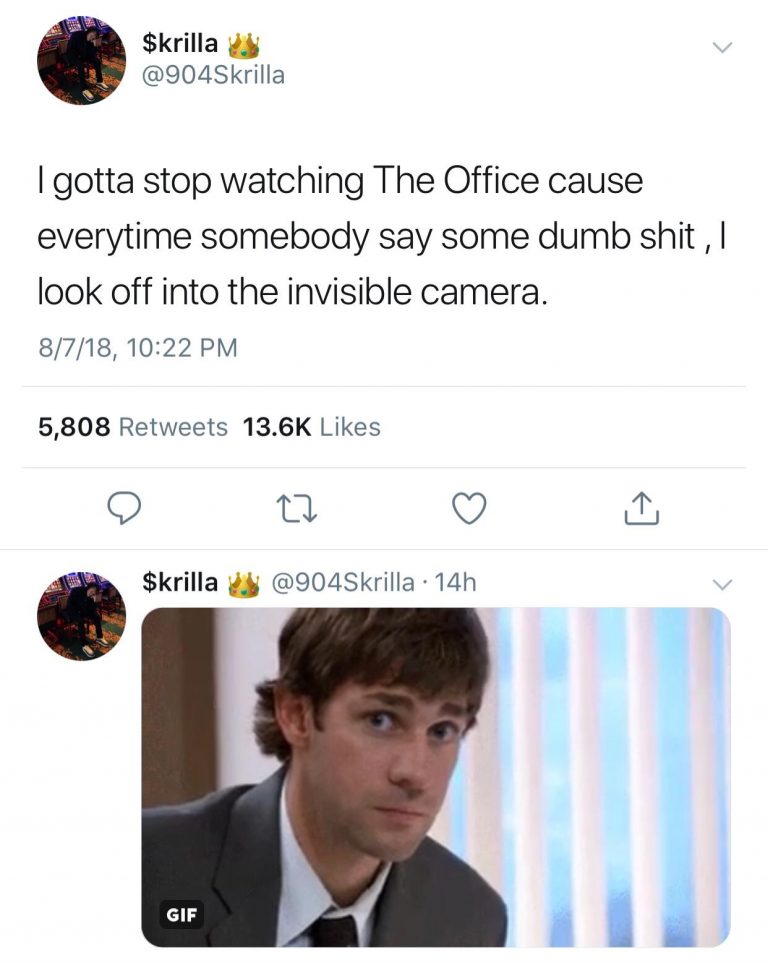Click the 14h reply timestamp

click(455, 582)
